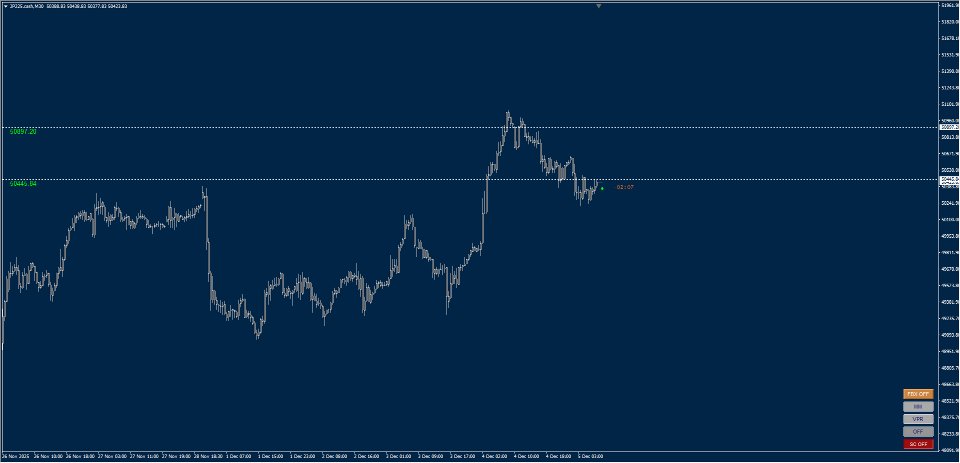Screen dimensions: 960x463
Task: Expand the one-click trading triangle beside JP225.cash
Action: coord(6,6)
